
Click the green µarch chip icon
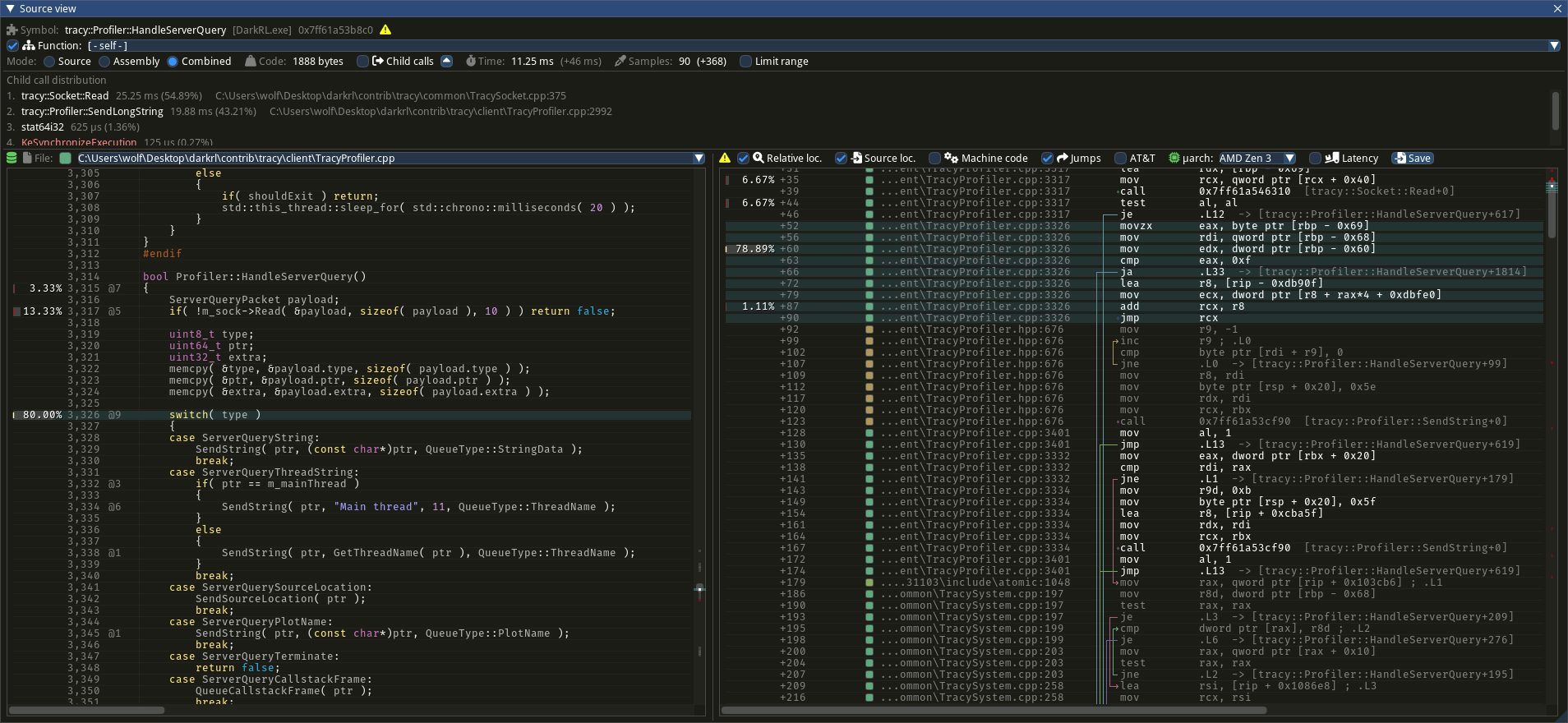point(1174,158)
